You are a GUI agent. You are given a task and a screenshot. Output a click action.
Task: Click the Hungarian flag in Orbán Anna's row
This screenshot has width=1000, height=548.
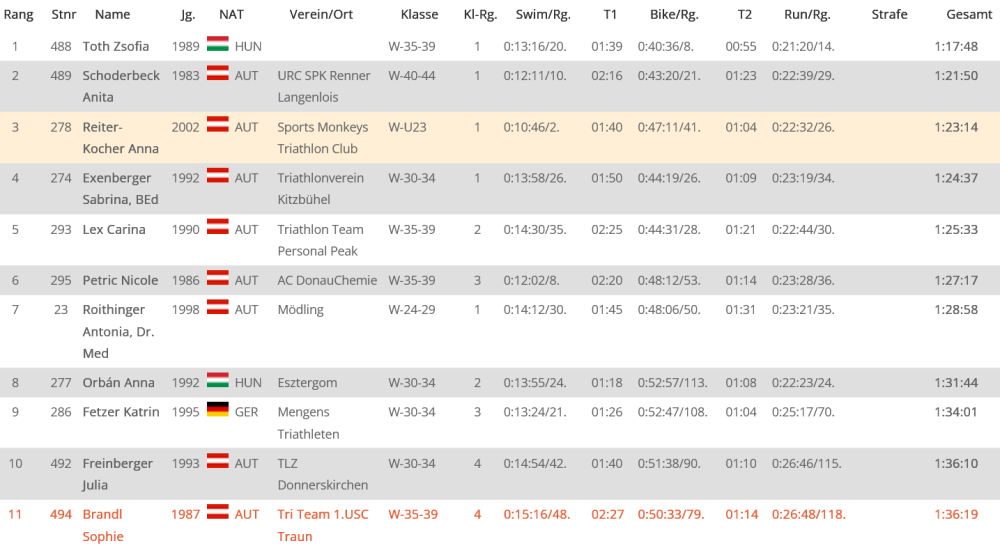217,381
